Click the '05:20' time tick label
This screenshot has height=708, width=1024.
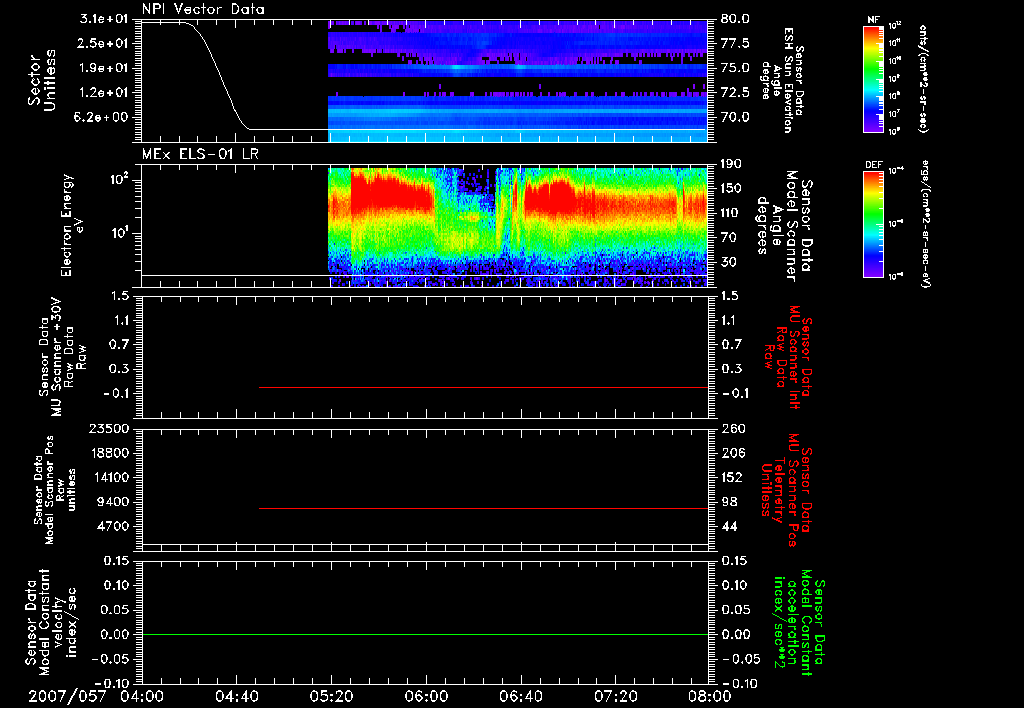(331, 696)
